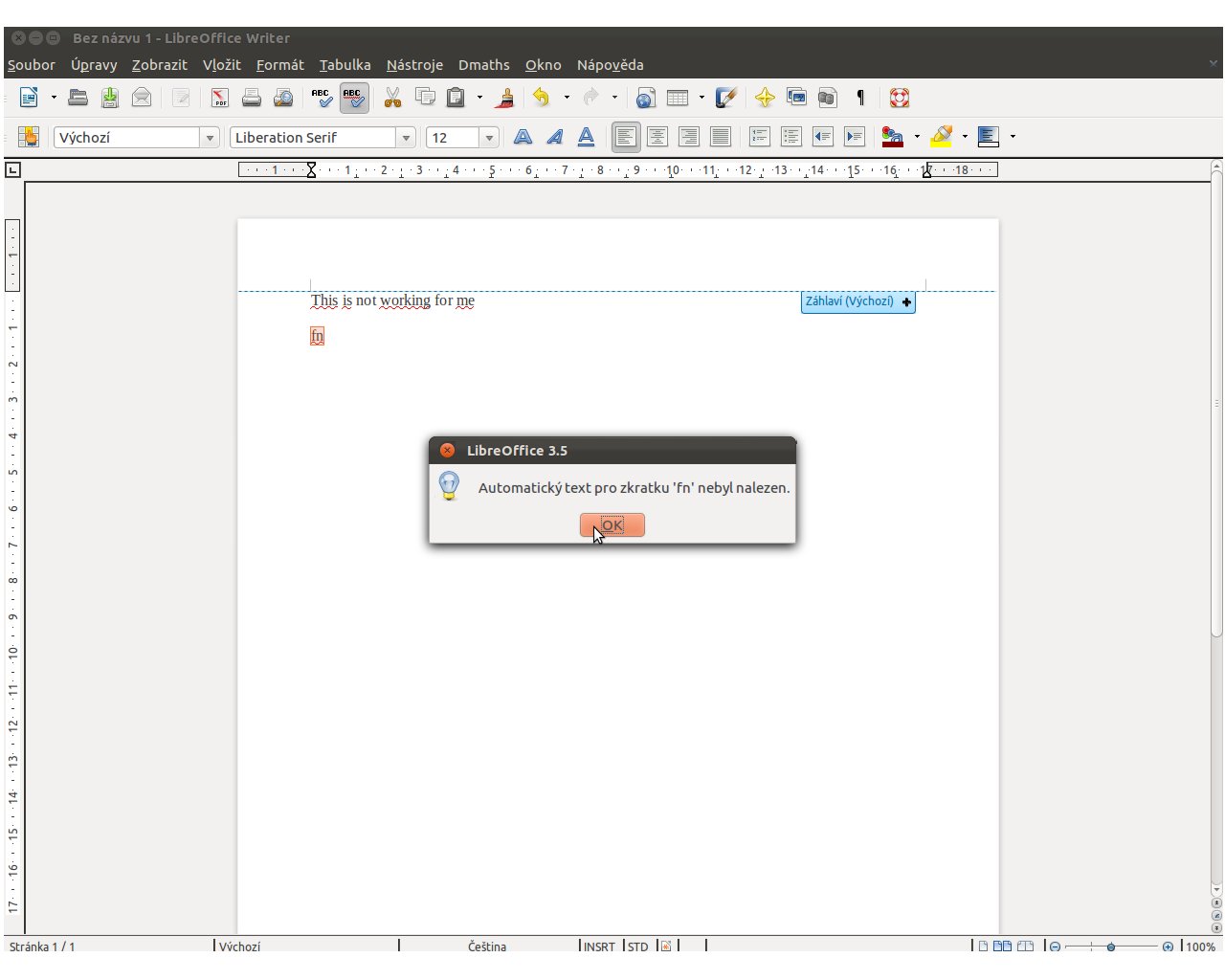The image size is (1225, 980).
Task: Click the Print document icon
Action: tap(252, 98)
